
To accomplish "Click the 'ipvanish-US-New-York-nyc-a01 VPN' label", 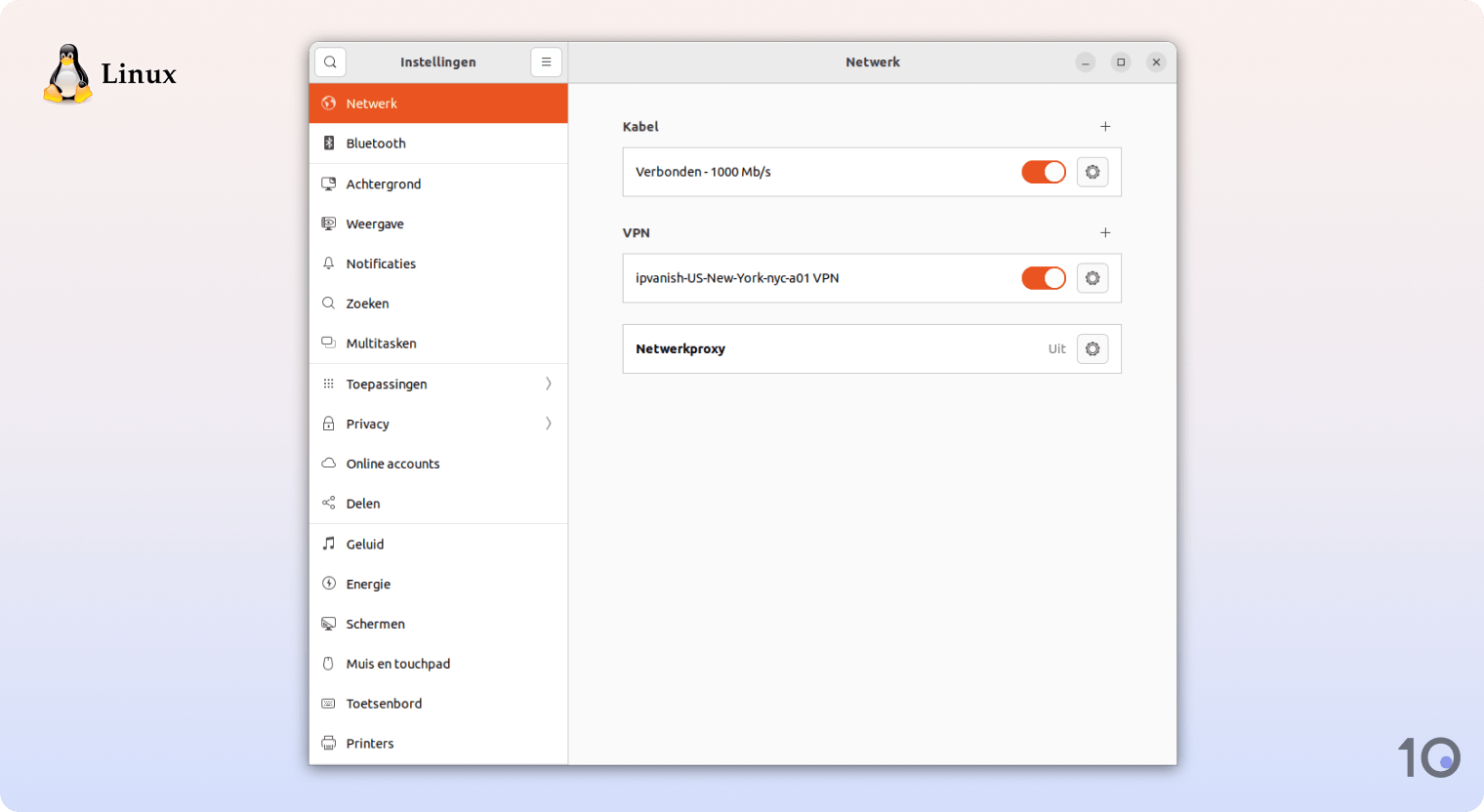I will coord(737,278).
